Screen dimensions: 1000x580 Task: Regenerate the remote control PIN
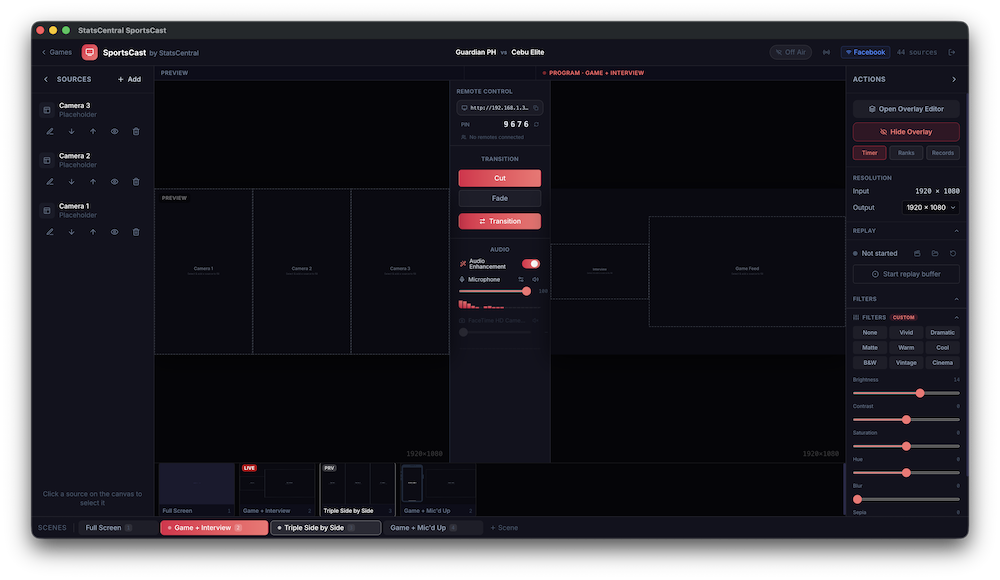click(536, 124)
